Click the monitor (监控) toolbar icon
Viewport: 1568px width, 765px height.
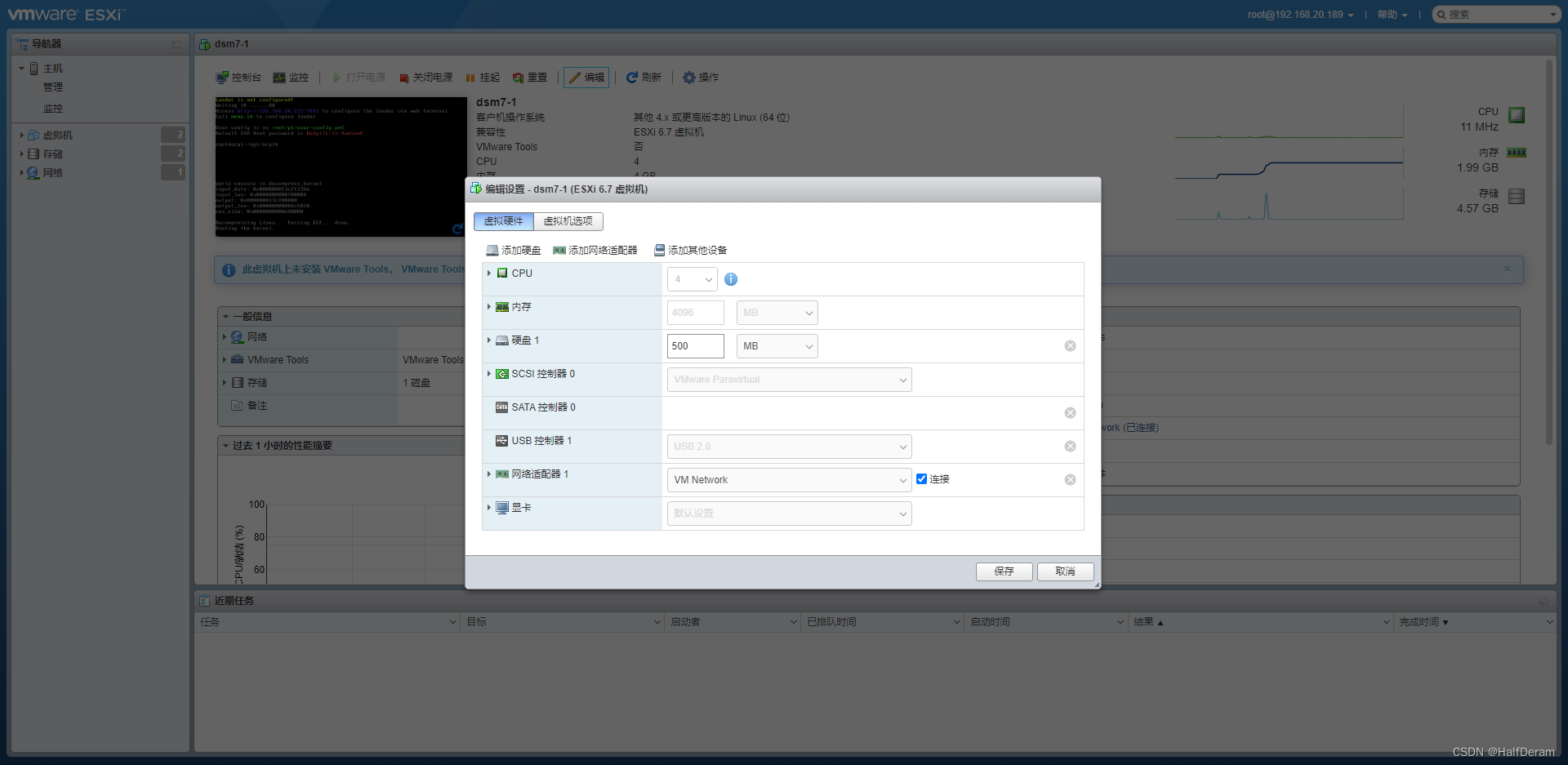[279, 78]
